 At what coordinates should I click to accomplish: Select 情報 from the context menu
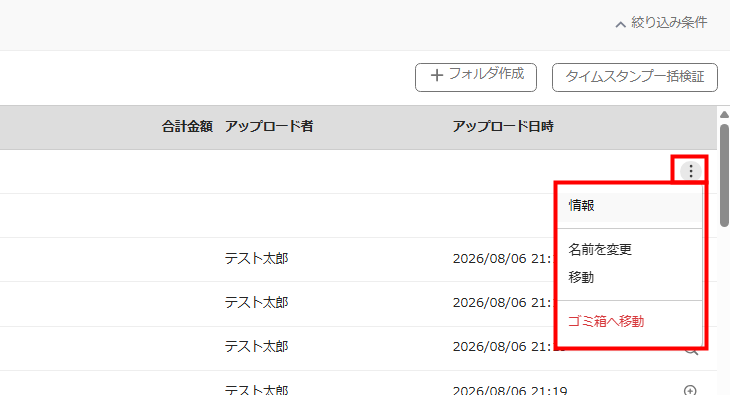629,205
